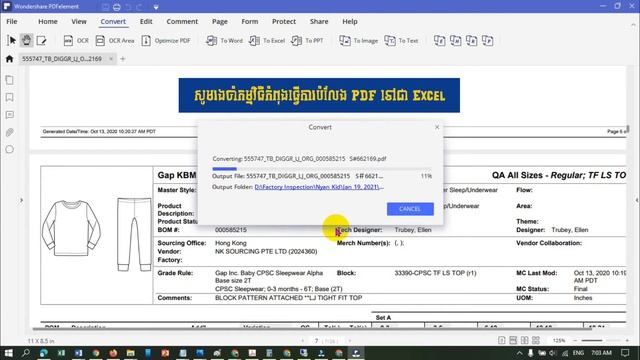The image size is (640, 360).
Task: Select continuous page view icon
Action: click(513, 340)
